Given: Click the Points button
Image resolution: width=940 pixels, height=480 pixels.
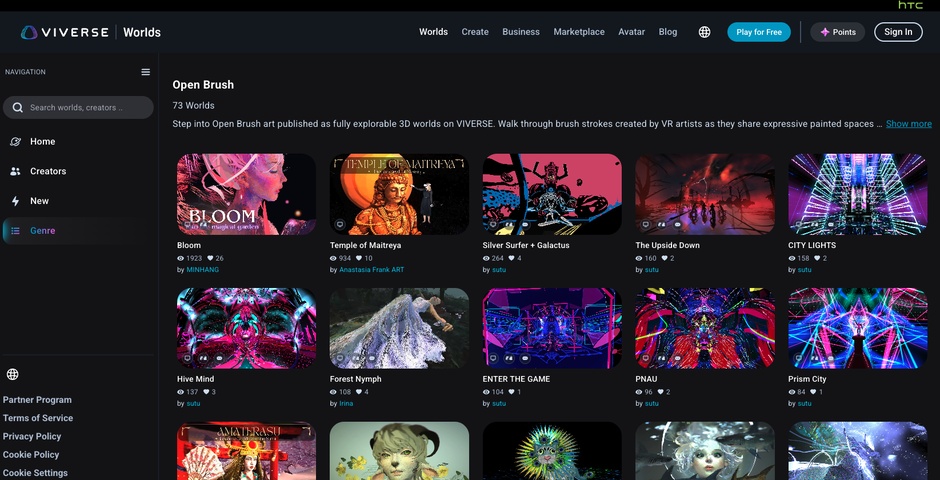Looking at the screenshot, I should pos(837,32).
